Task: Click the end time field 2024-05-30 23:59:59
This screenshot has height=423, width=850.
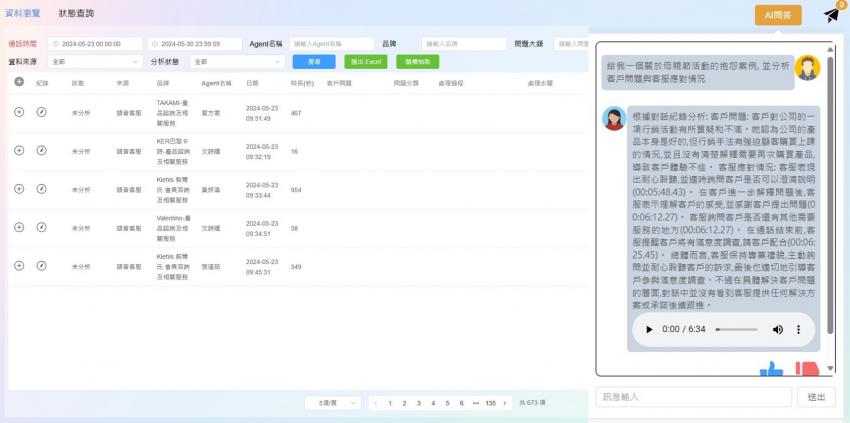Action: [x=195, y=44]
